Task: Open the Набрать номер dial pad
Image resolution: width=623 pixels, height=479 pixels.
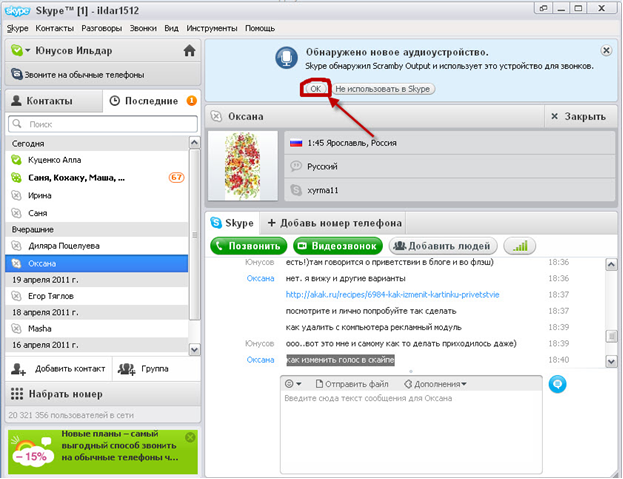Action: [103, 394]
